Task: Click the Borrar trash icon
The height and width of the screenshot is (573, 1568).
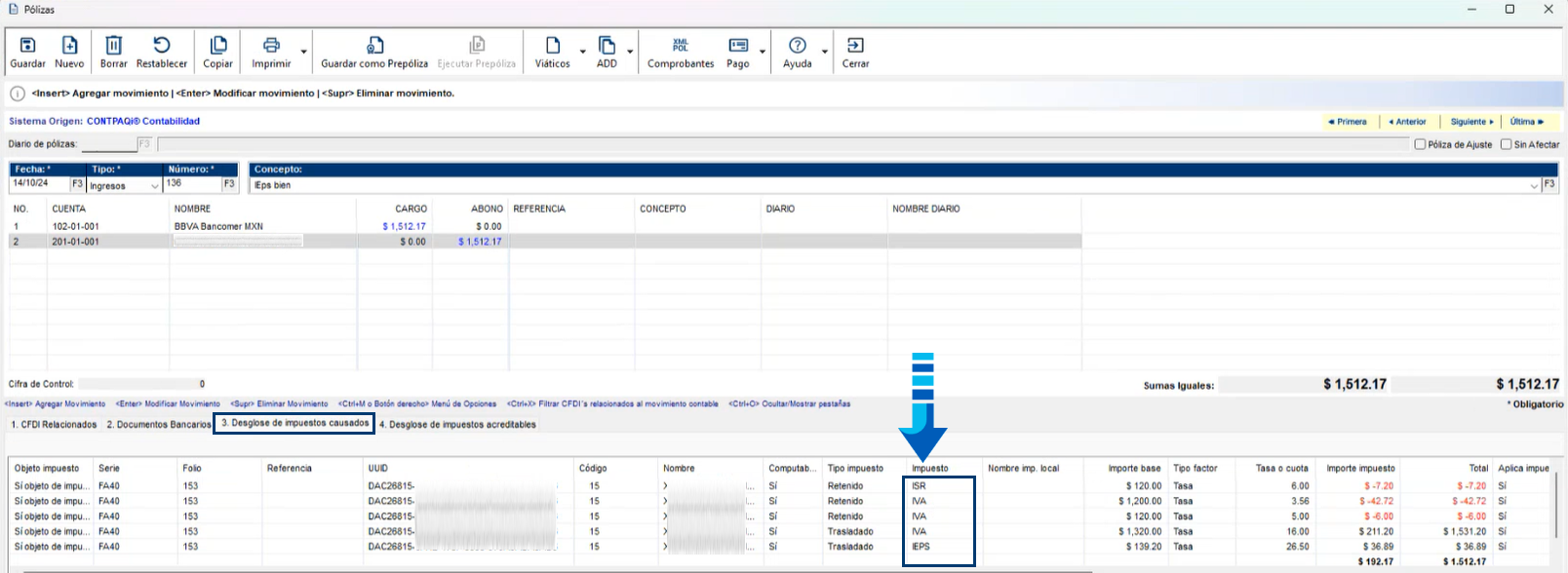Action: [x=113, y=46]
